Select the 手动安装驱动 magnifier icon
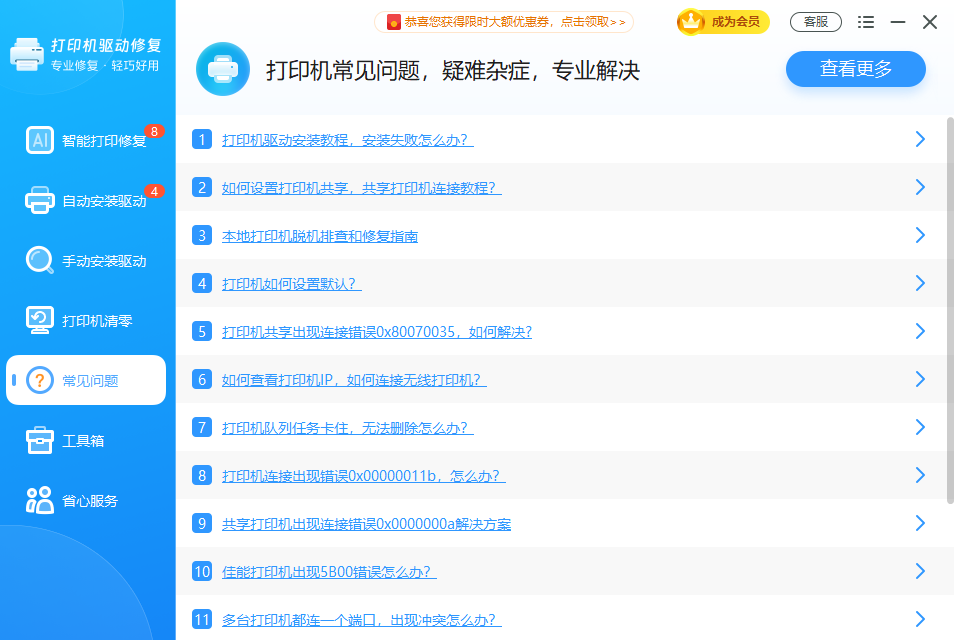This screenshot has width=954, height=640. pyautogui.click(x=40, y=261)
